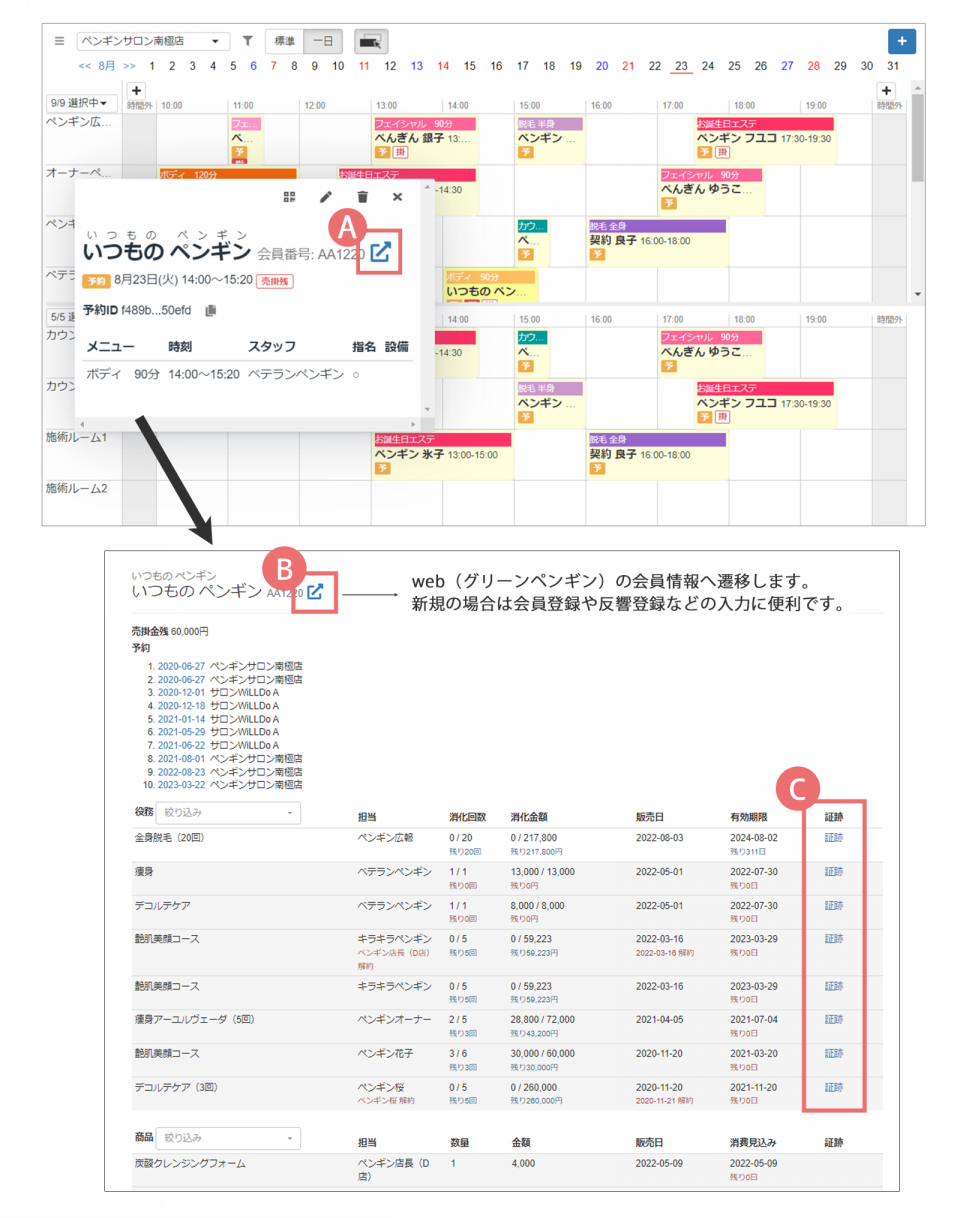Click the car icon in the top toolbar
Screen dimensions: 960x1218
(x=367, y=41)
